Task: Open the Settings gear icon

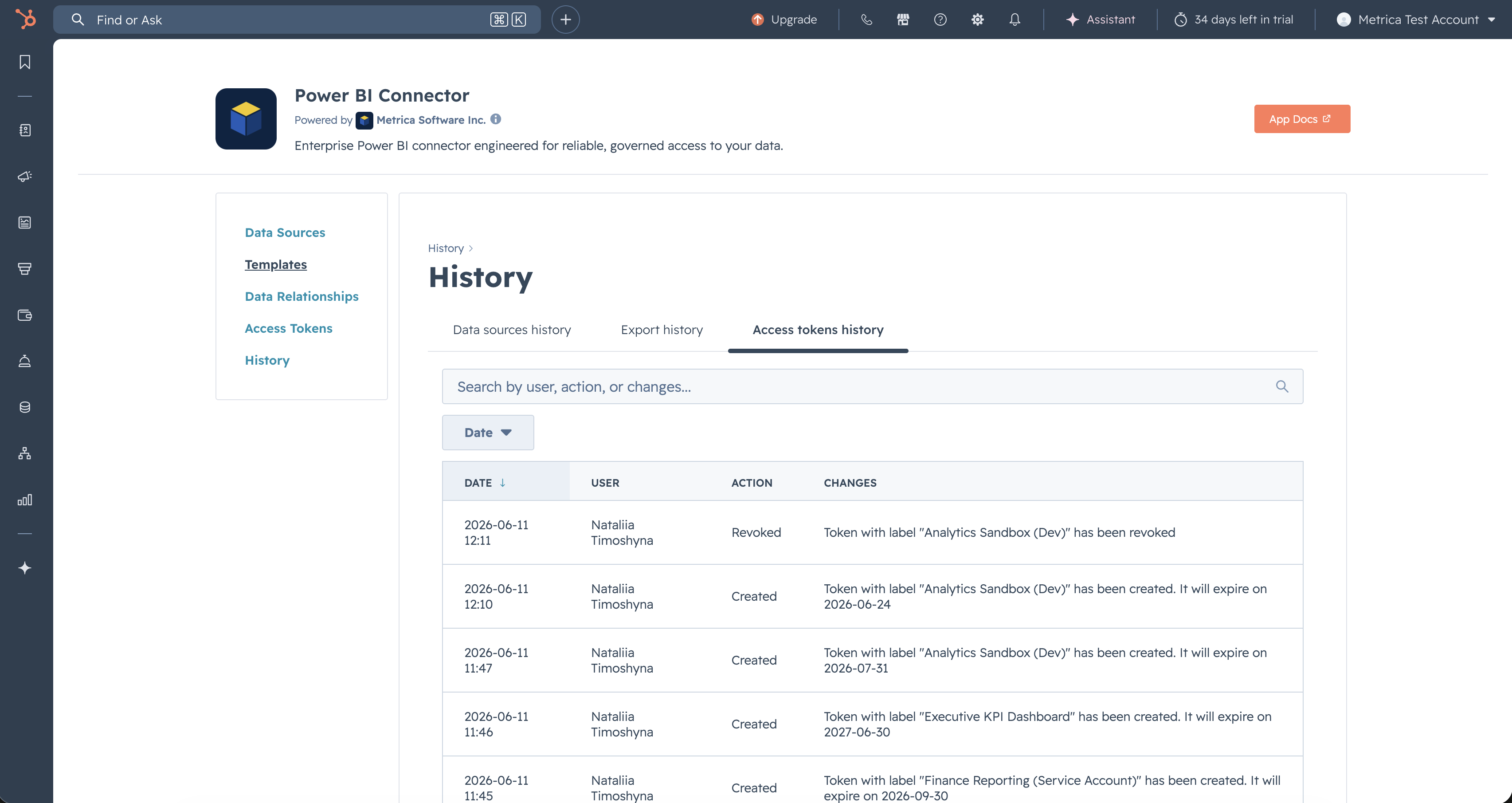Action: coord(977,20)
